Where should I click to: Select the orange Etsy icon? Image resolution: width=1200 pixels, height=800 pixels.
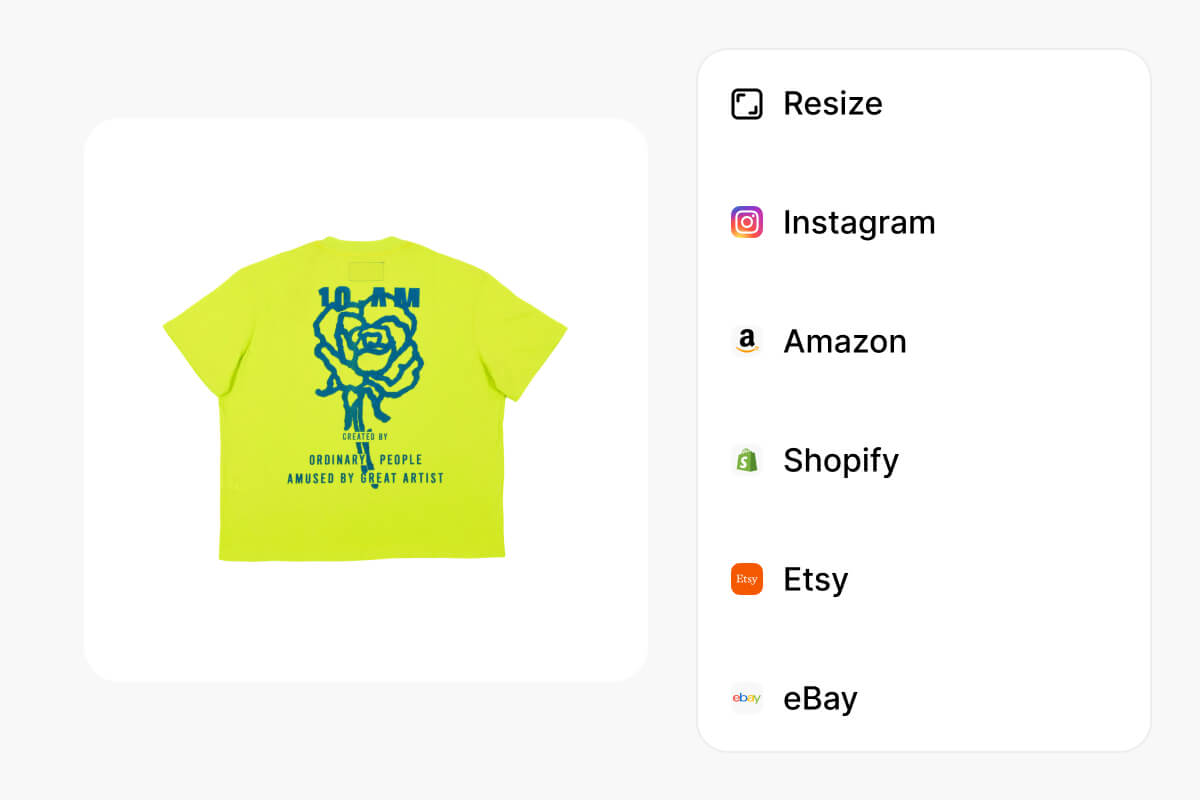747,579
